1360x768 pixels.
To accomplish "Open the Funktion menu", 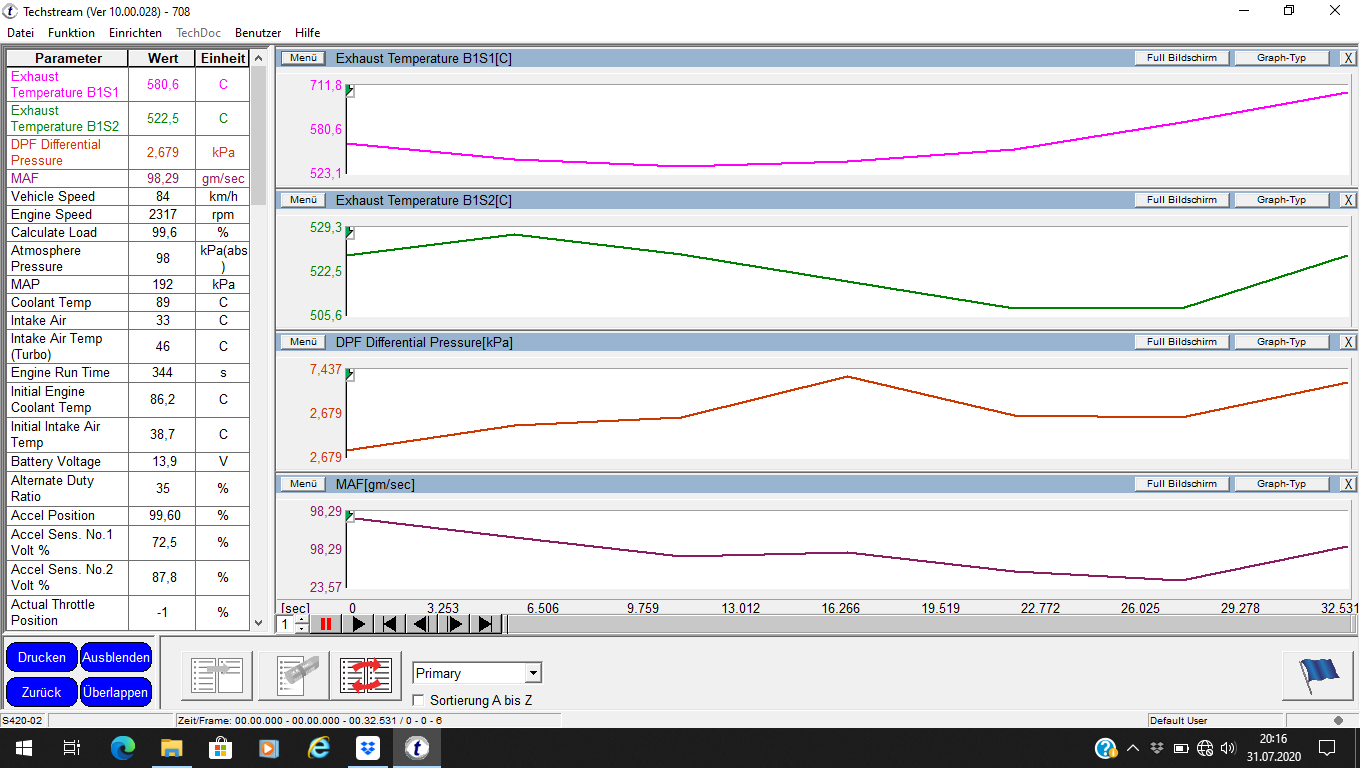I will pyautogui.click(x=71, y=33).
